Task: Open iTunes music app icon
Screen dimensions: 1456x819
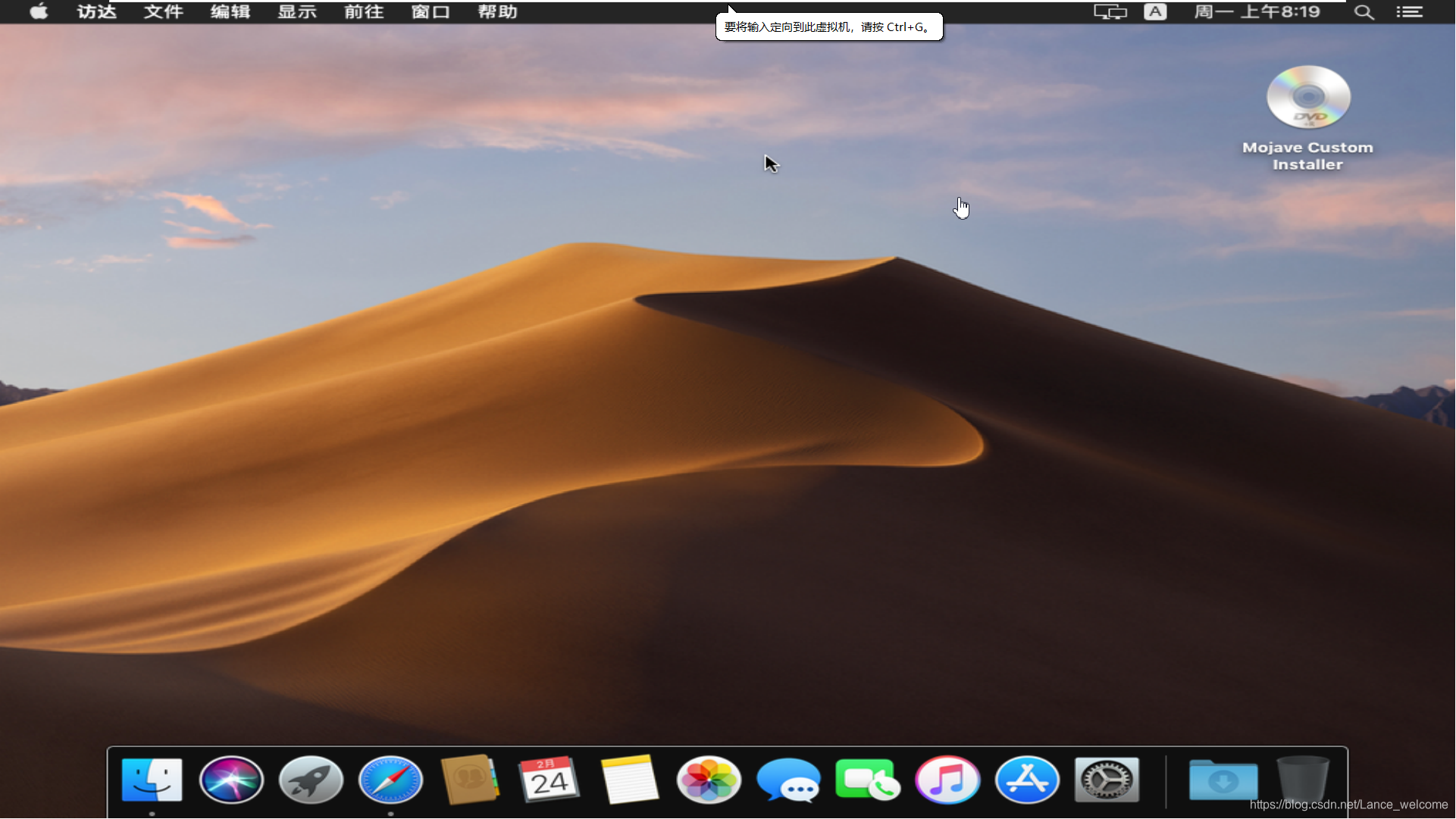Action: coord(947,780)
